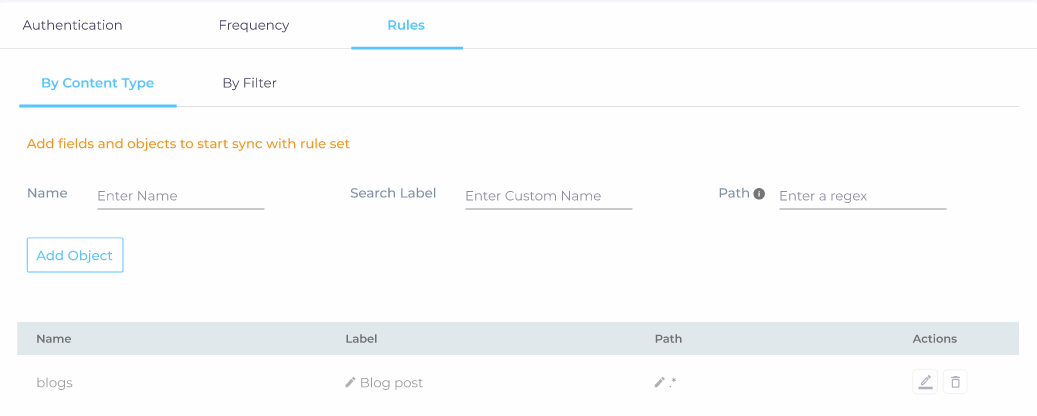Screen dimensions: 1037x416
Task: Click the Actions column header
Action: 934,339
